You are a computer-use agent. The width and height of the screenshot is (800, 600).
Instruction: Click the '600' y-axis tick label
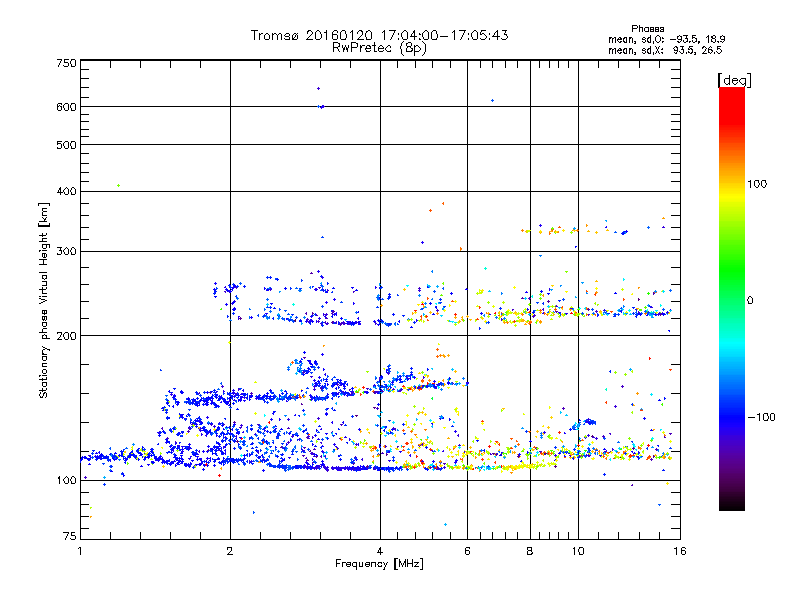coord(66,107)
